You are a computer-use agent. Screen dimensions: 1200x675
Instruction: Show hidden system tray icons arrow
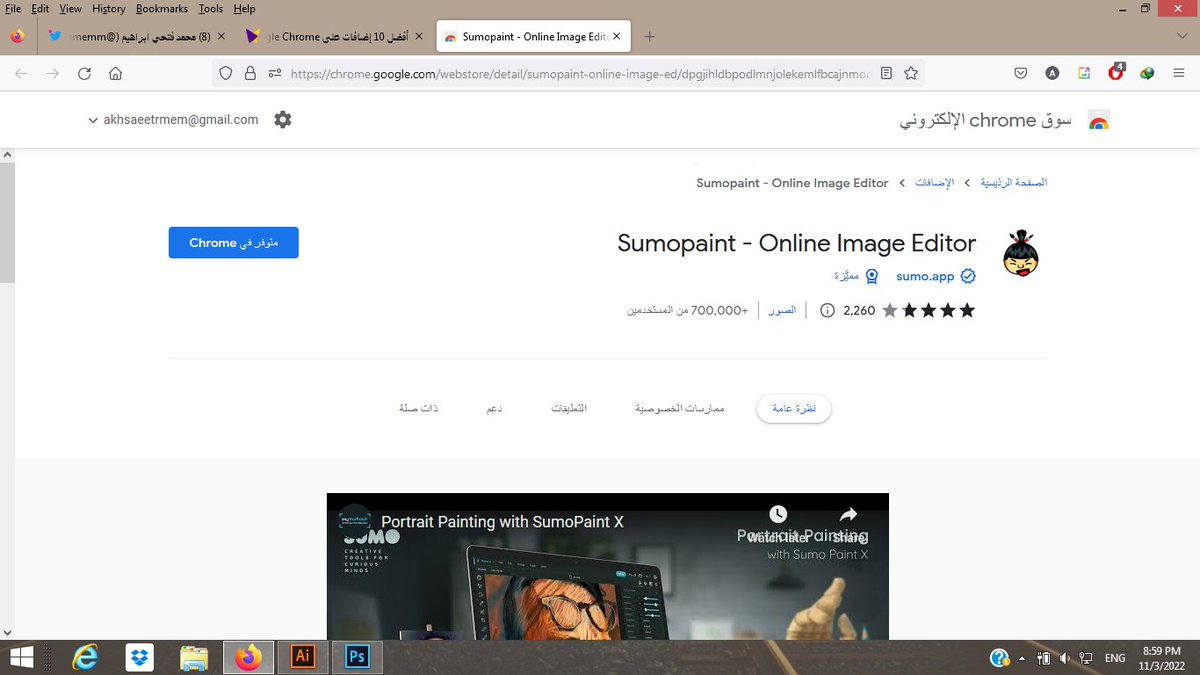pyautogui.click(x=1022, y=658)
